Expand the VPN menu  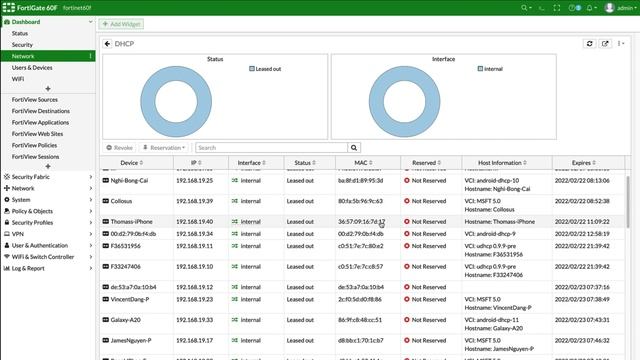pyautogui.click(x=48, y=234)
